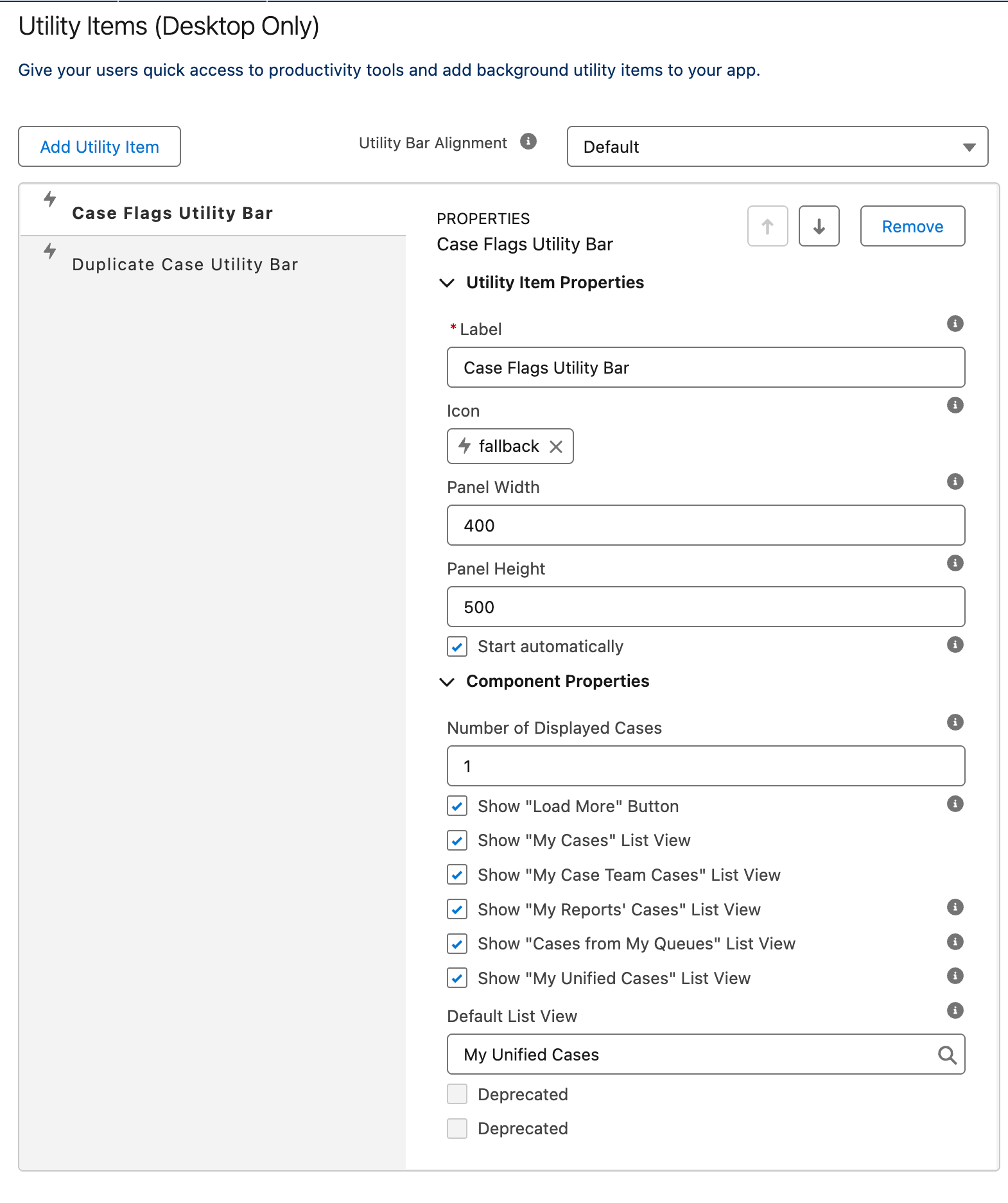Click lightning icon beside Duplicate Case Utility Bar

tap(50, 251)
